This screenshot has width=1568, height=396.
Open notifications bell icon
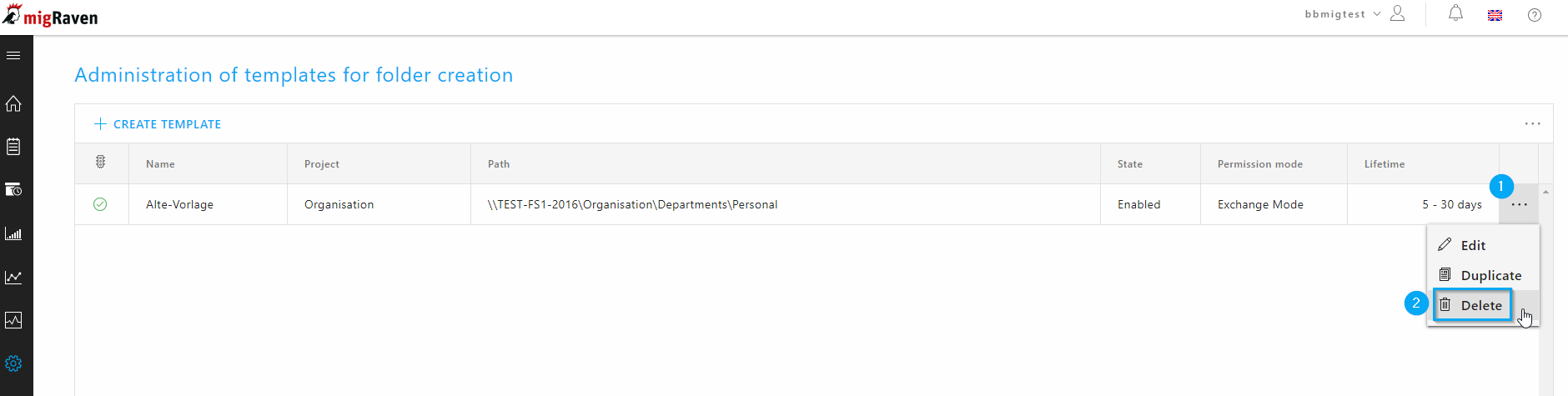(x=1455, y=13)
